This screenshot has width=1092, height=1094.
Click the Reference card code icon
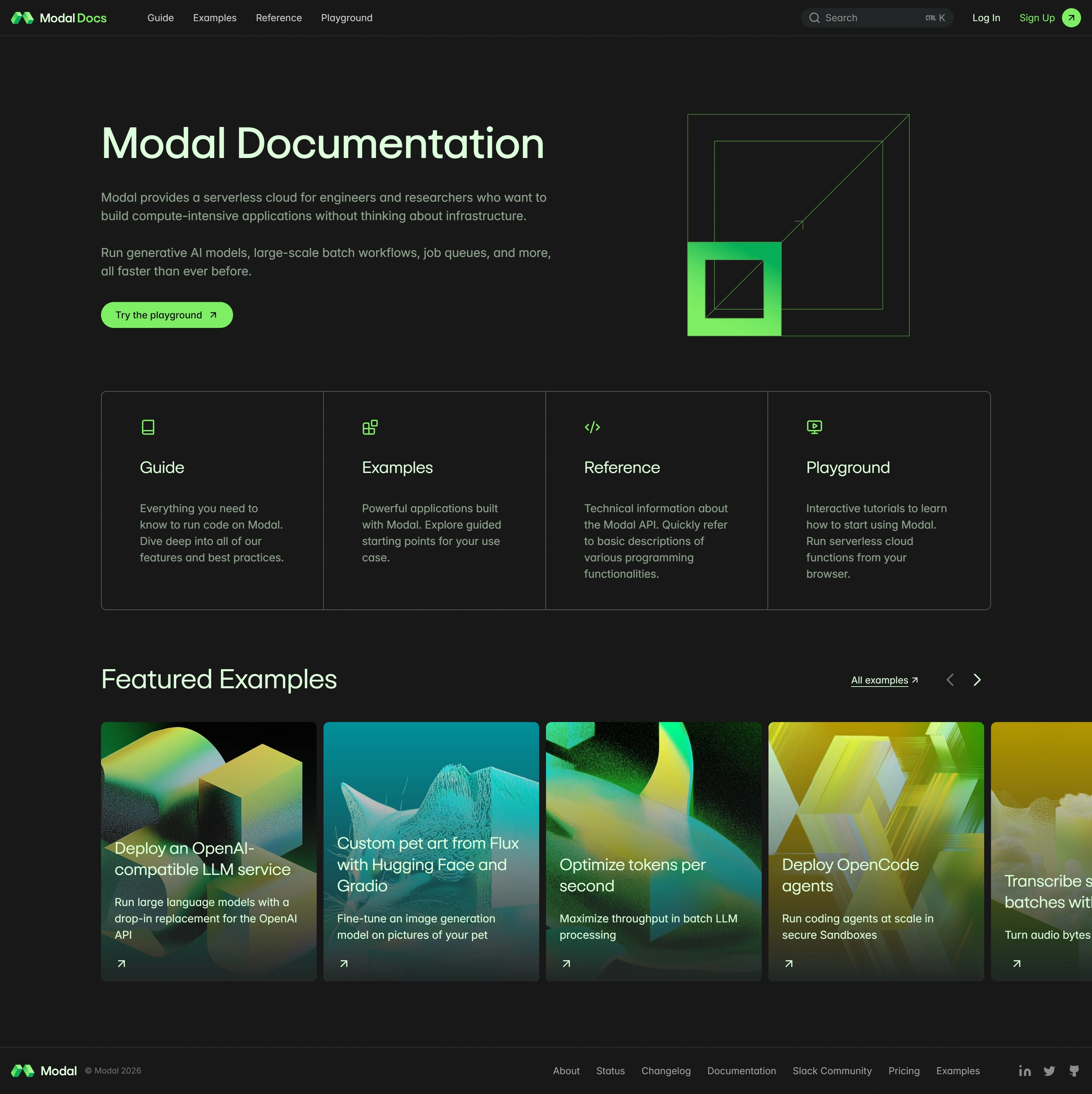pos(592,427)
